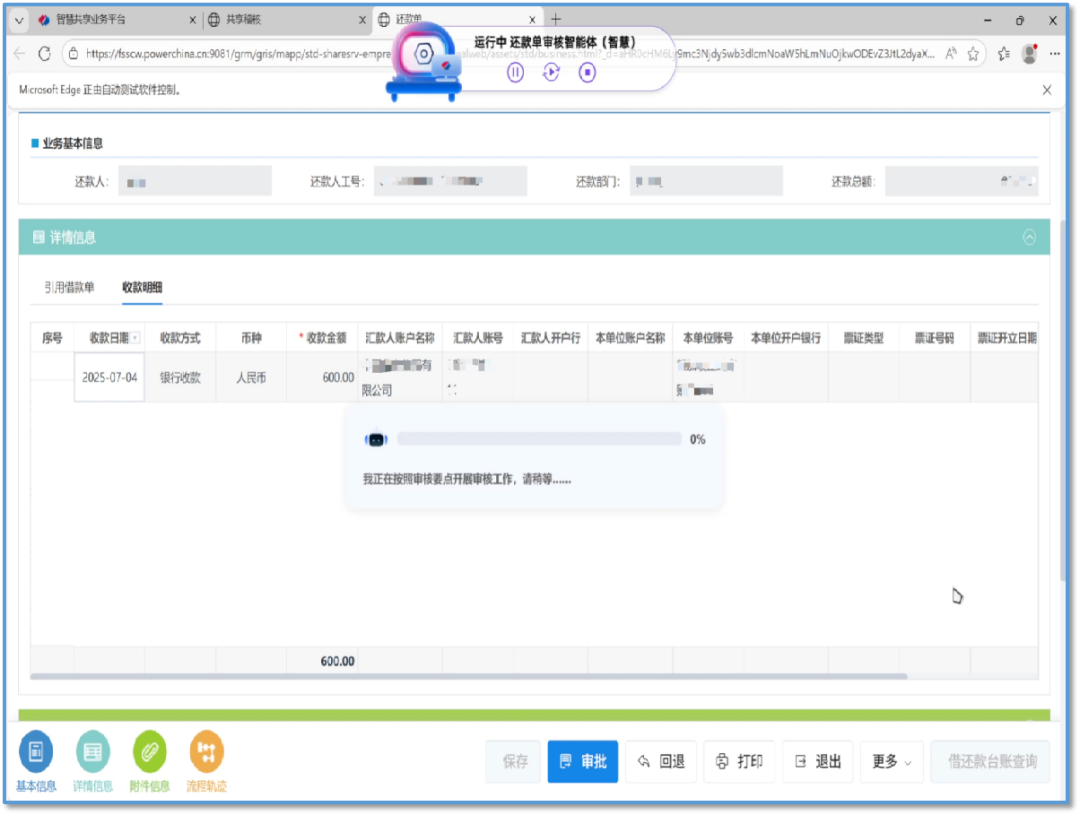Stop the running agent with stop icon
The image size is (1080, 815).
587,72
